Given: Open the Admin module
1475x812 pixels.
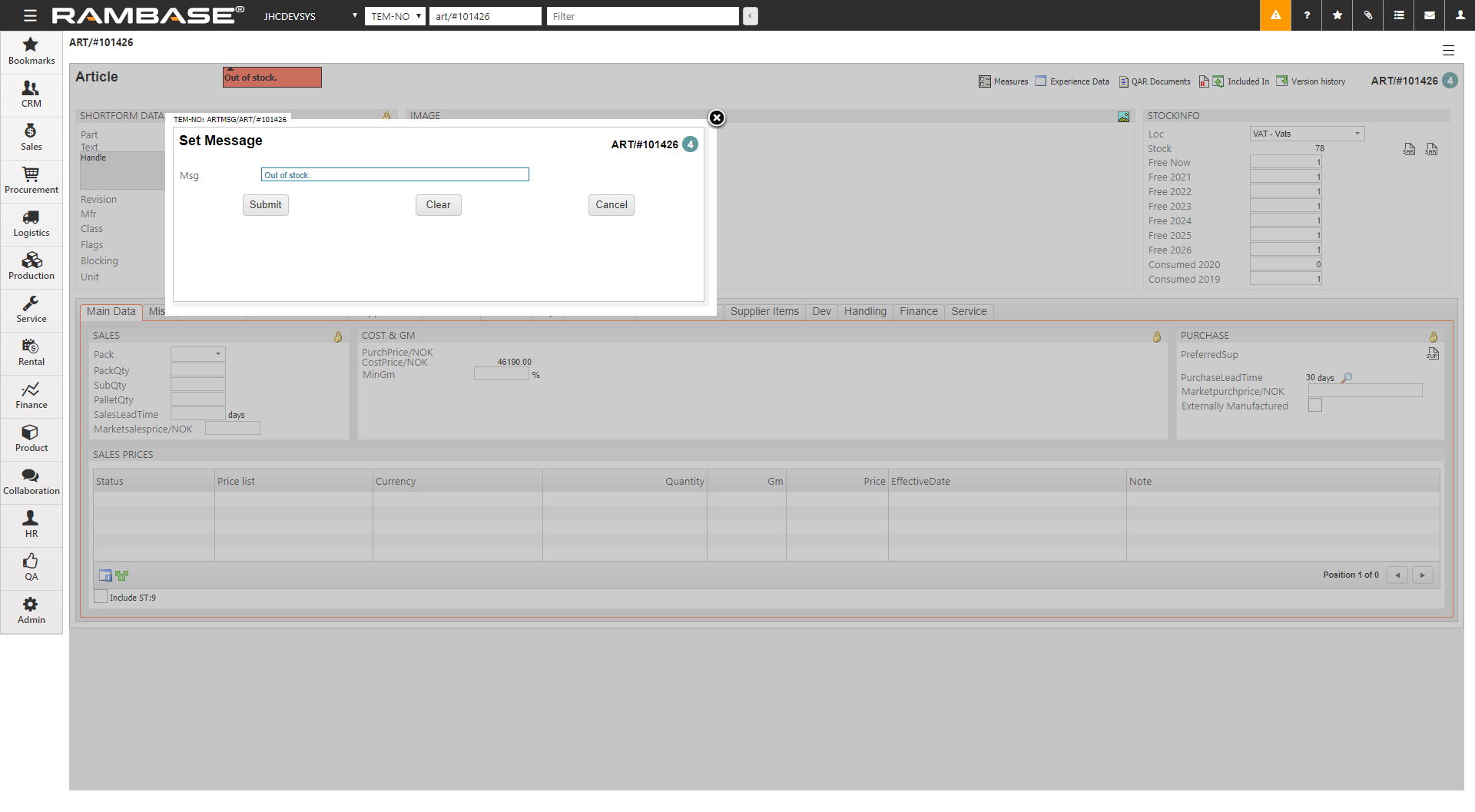Looking at the screenshot, I should (x=31, y=611).
